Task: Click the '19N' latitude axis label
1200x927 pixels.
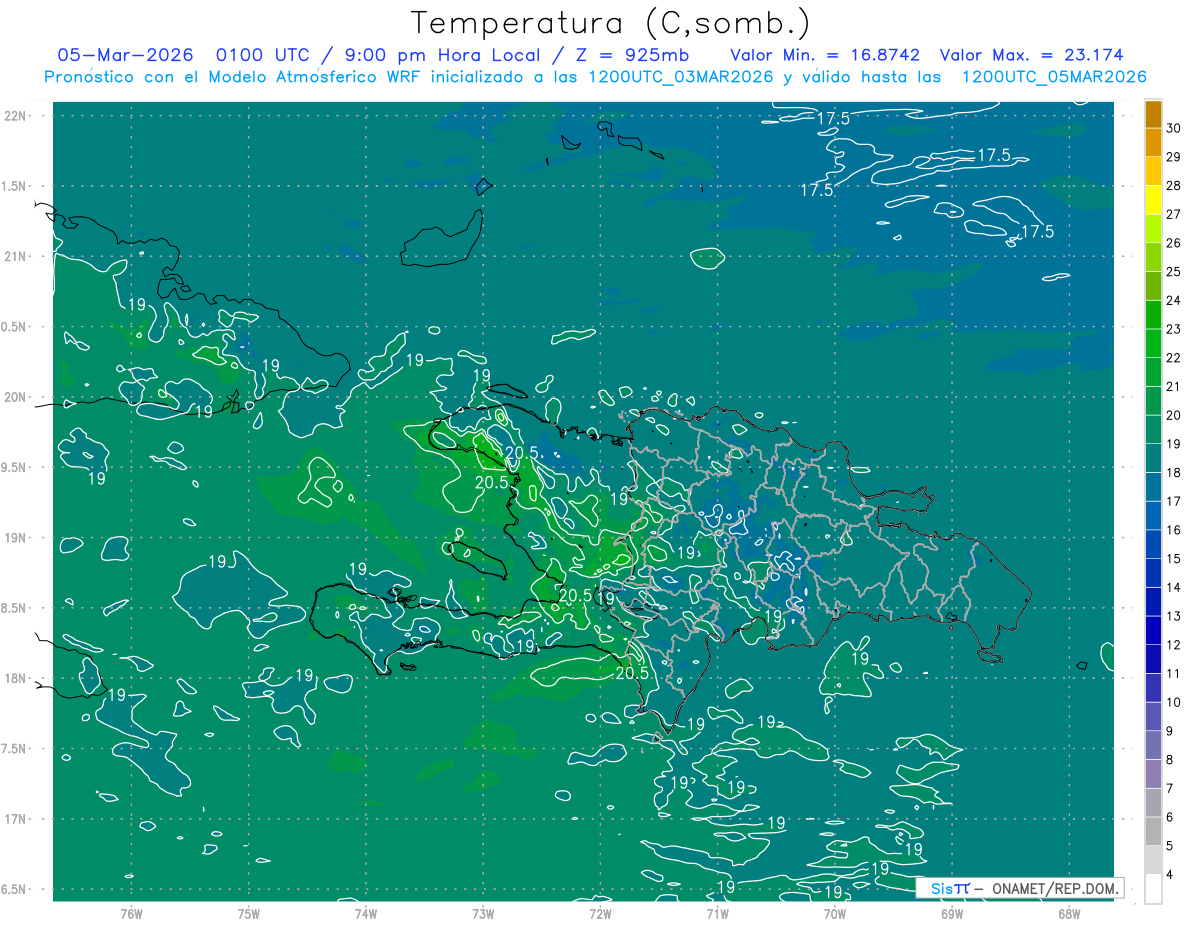Action: pyautogui.click(x=16, y=537)
